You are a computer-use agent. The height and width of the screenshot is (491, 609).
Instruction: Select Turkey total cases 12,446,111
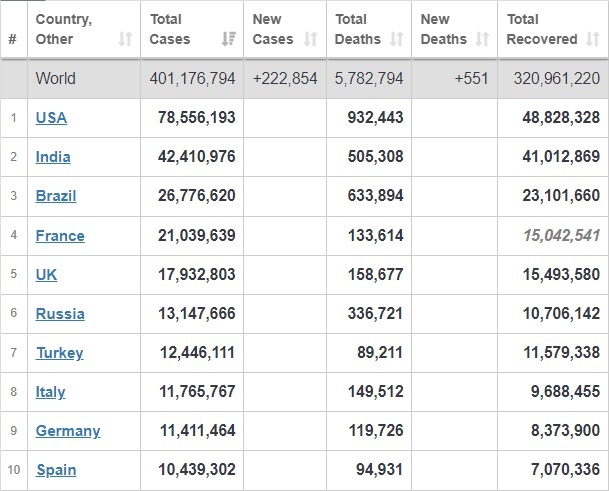click(197, 352)
